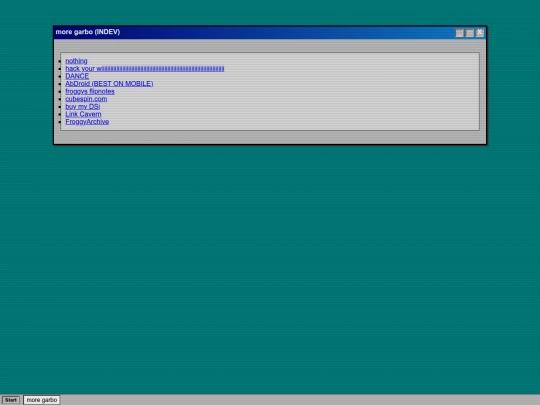Click the Start button on taskbar
The width and height of the screenshot is (540, 405).
(11, 400)
